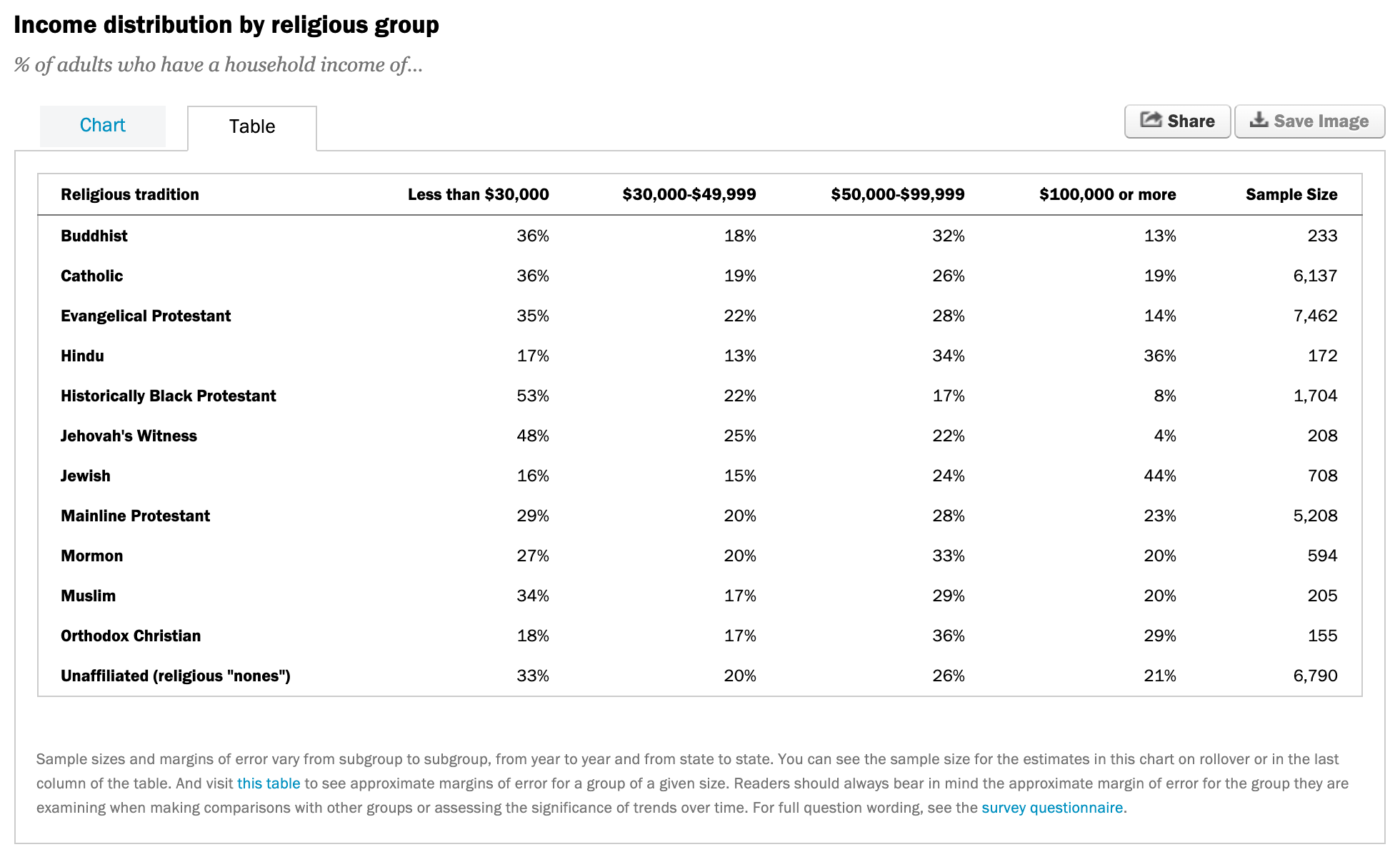Click the Save Image download icon

tap(1259, 120)
